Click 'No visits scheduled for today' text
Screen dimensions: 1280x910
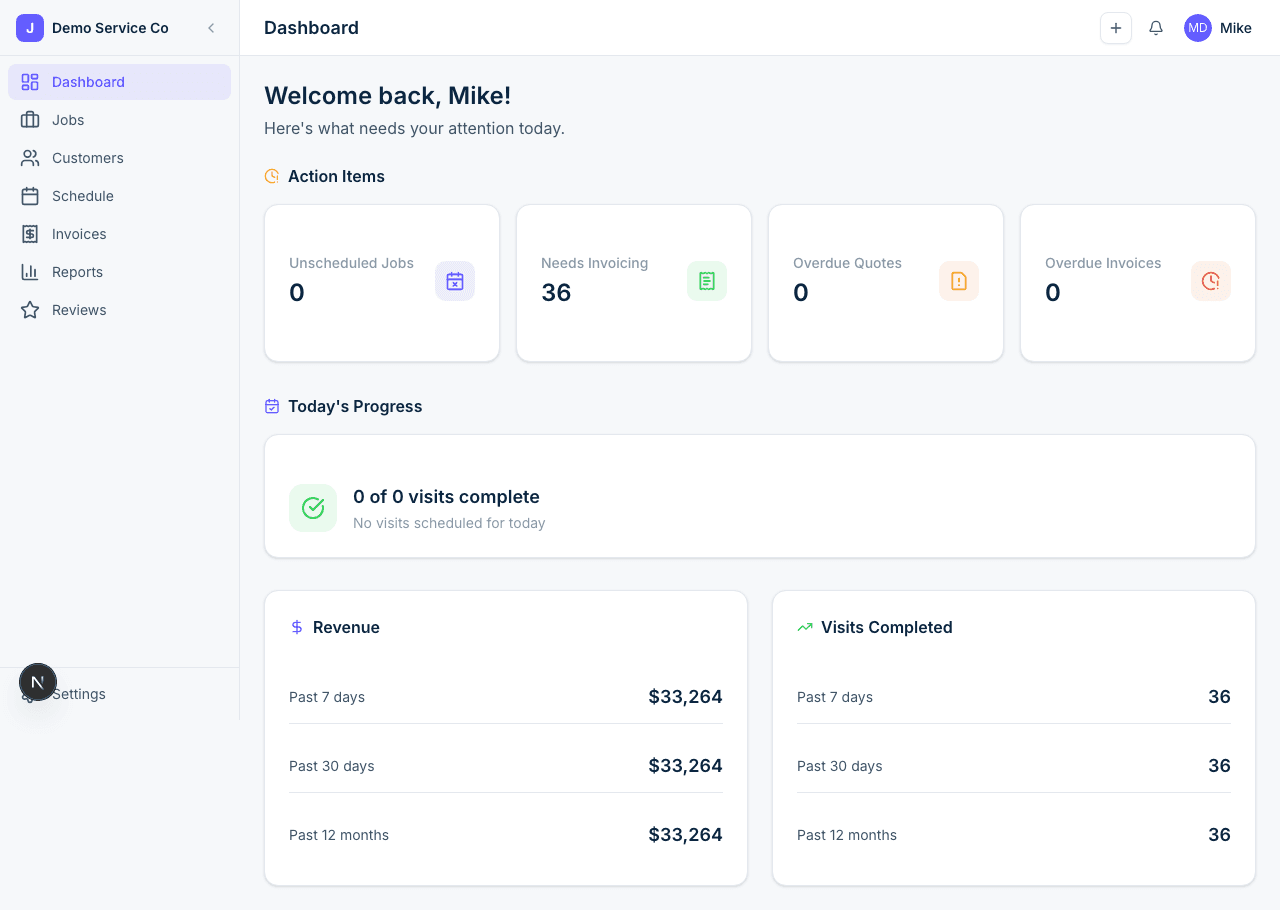(449, 523)
